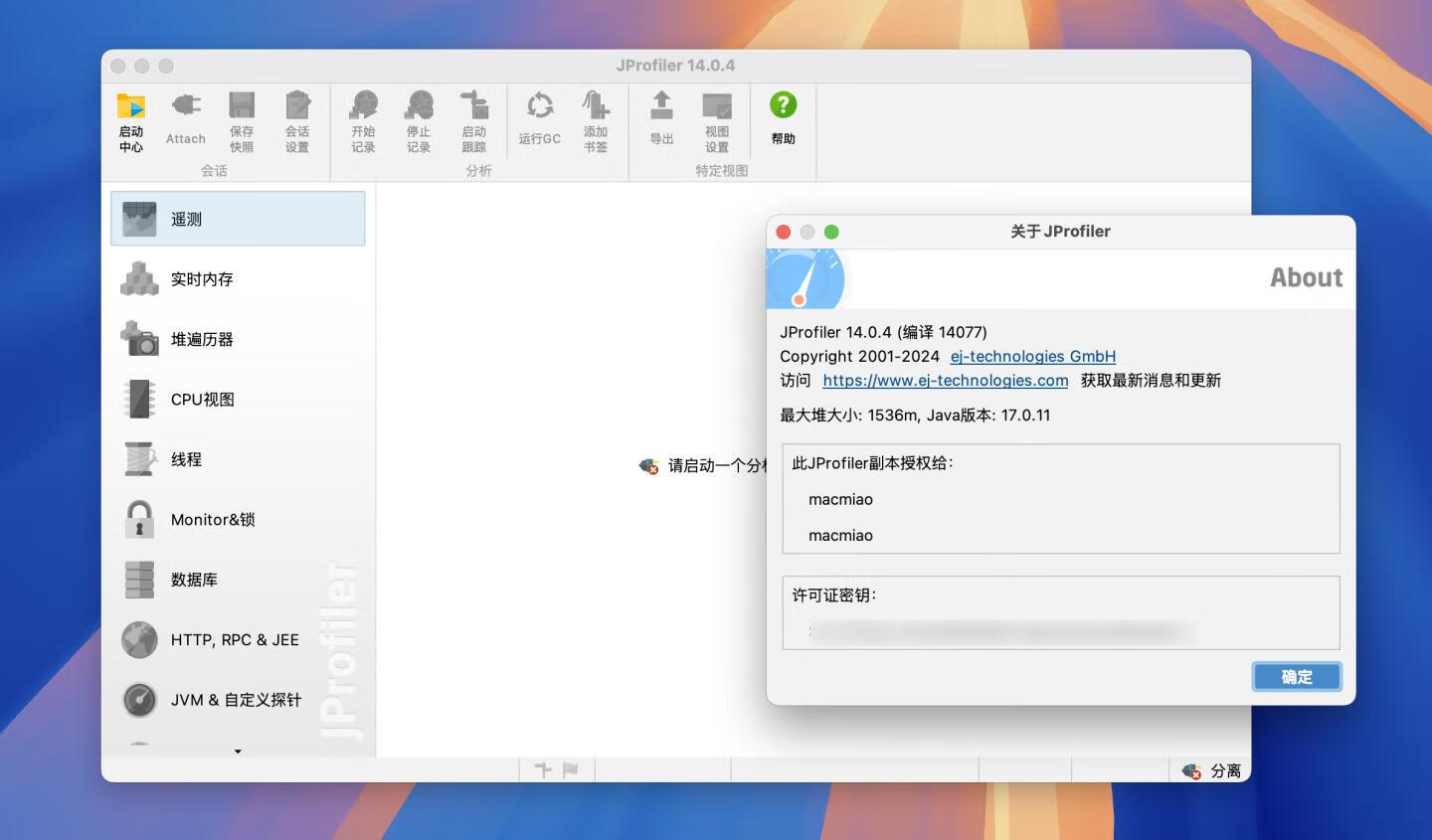Click first macmiao licensee line

click(840, 499)
